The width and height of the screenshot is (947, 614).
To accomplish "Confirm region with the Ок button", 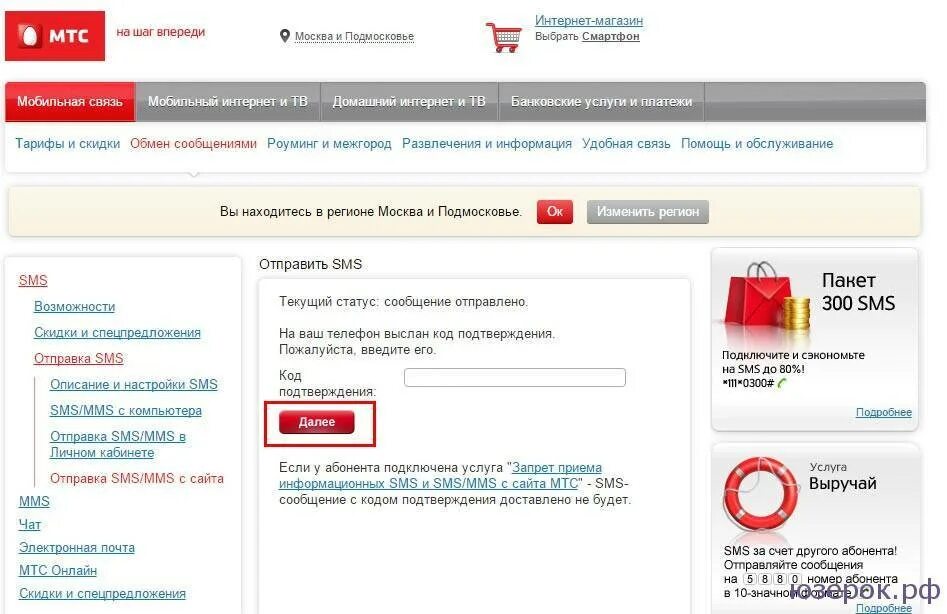I will tap(554, 212).
